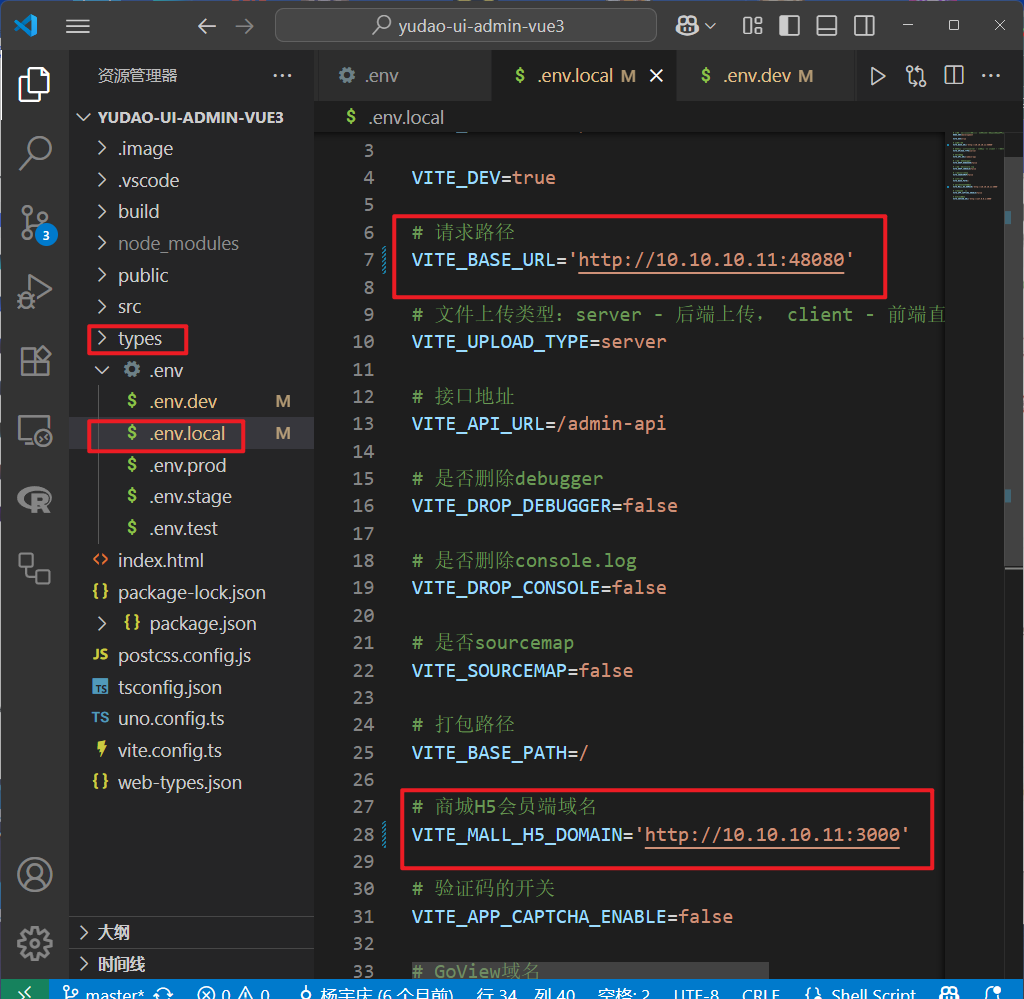Expand the node_modules folder
The width and height of the screenshot is (1024, 999).
point(178,244)
